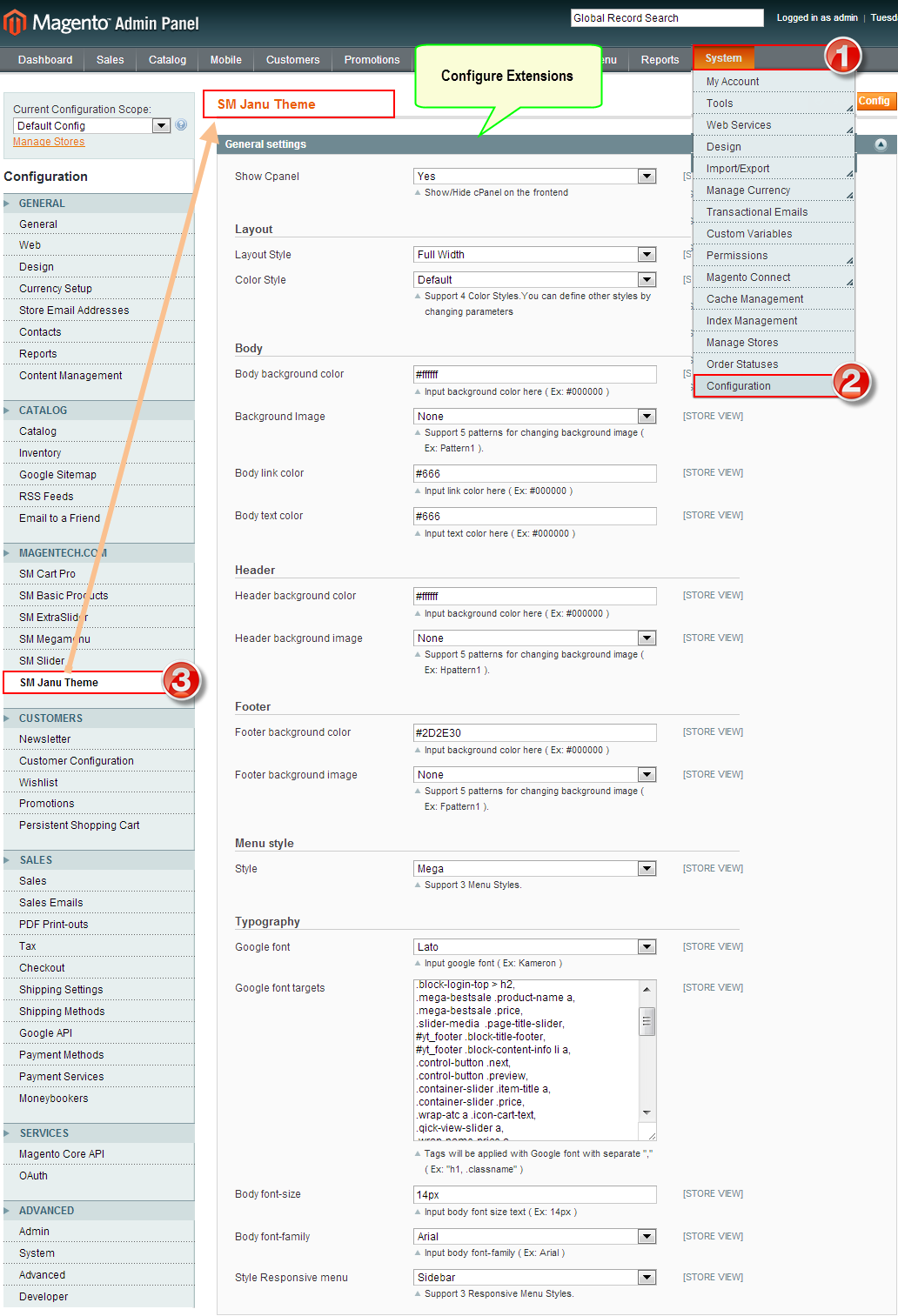This screenshot has height=1316, width=898.
Task: Collapse the CATALOG sidebar section header
Action: click(98, 411)
